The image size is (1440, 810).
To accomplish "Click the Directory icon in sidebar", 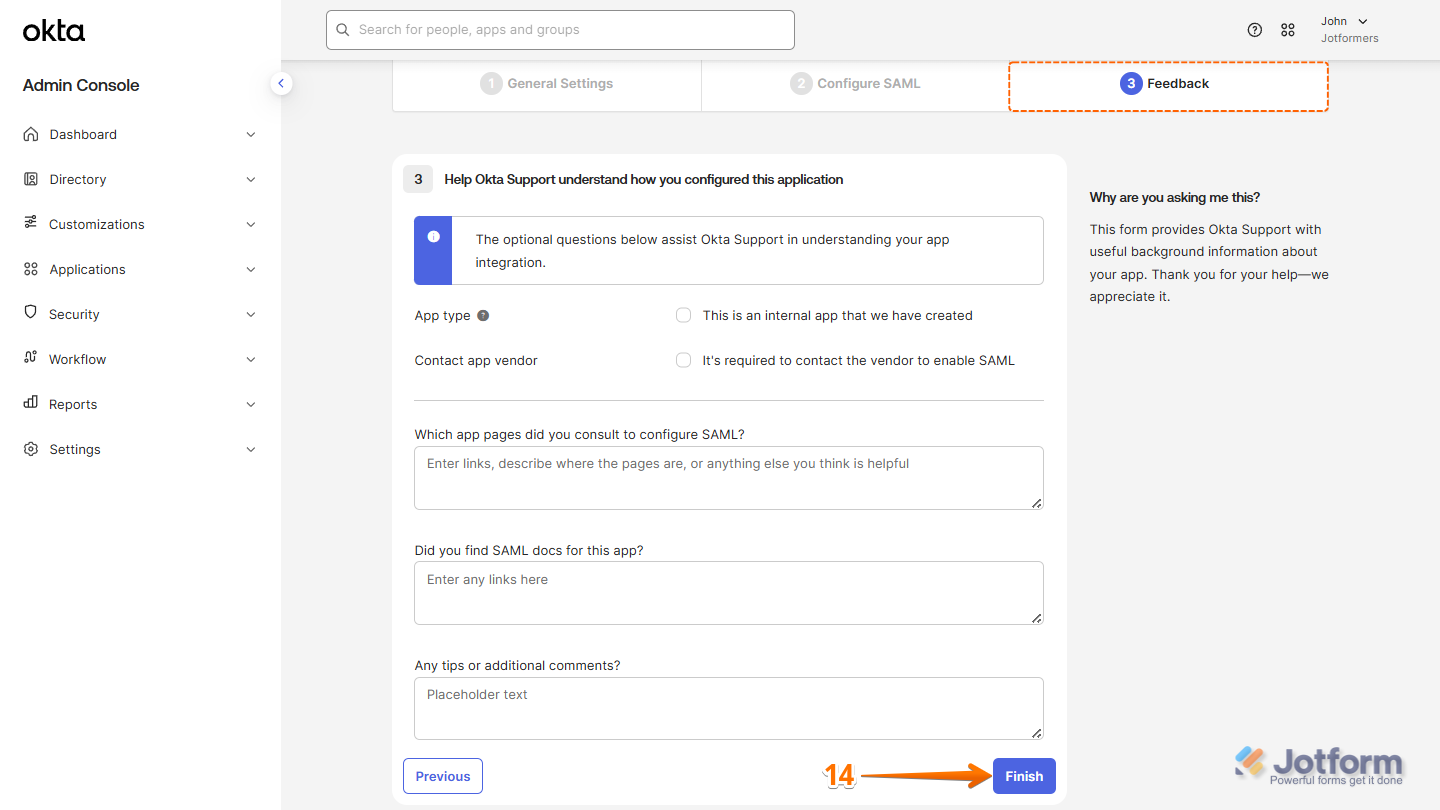I will (31, 179).
